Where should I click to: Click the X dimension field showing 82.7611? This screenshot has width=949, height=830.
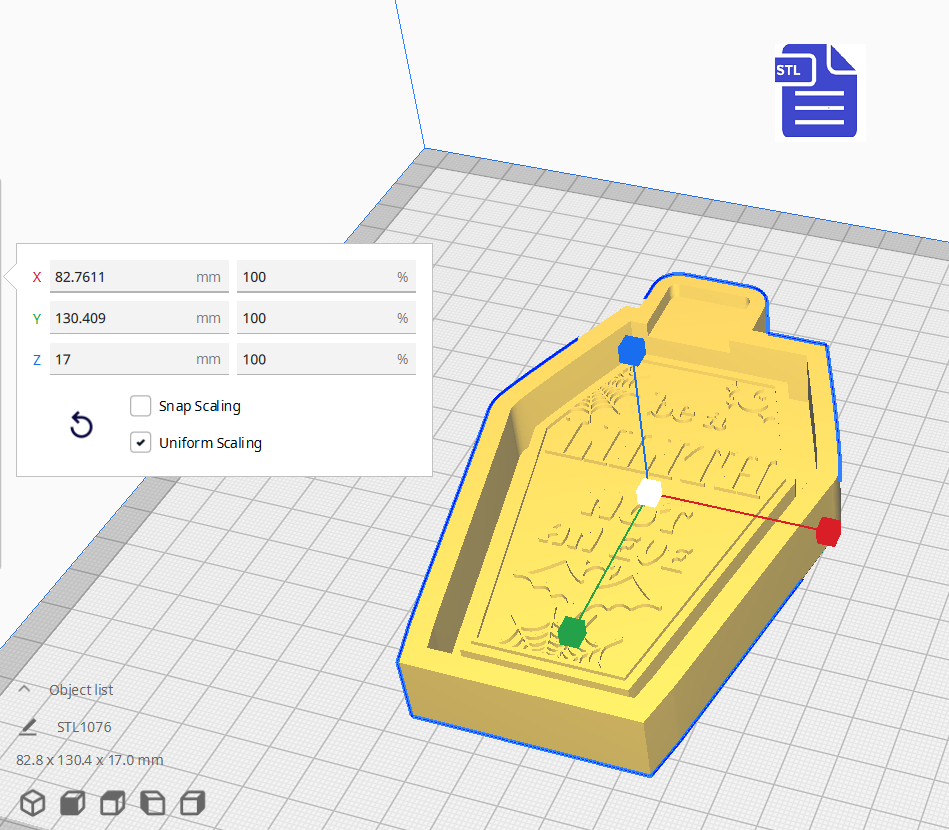point(138,276)
